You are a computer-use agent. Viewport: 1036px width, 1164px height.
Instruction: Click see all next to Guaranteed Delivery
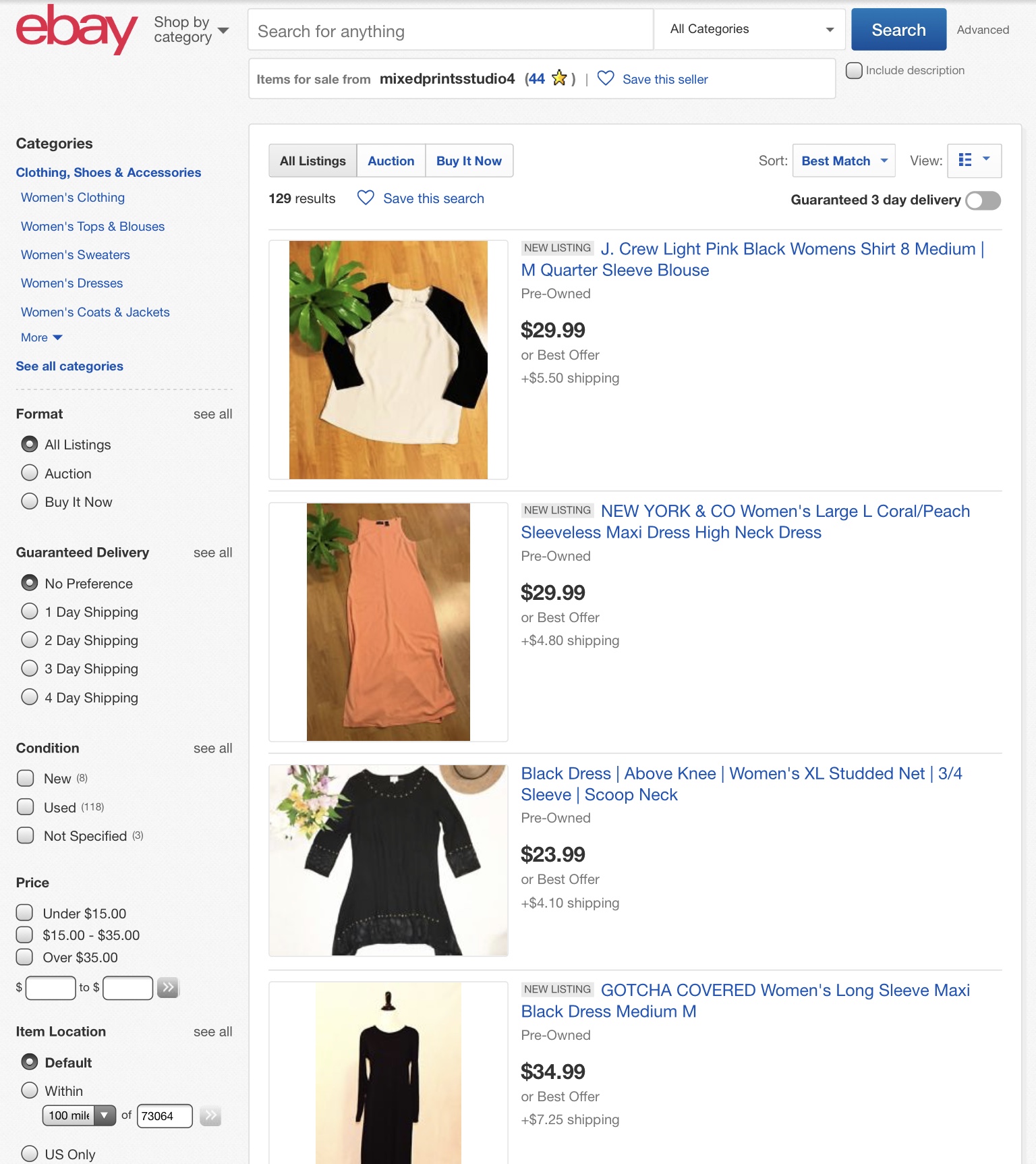coord(212,552)
